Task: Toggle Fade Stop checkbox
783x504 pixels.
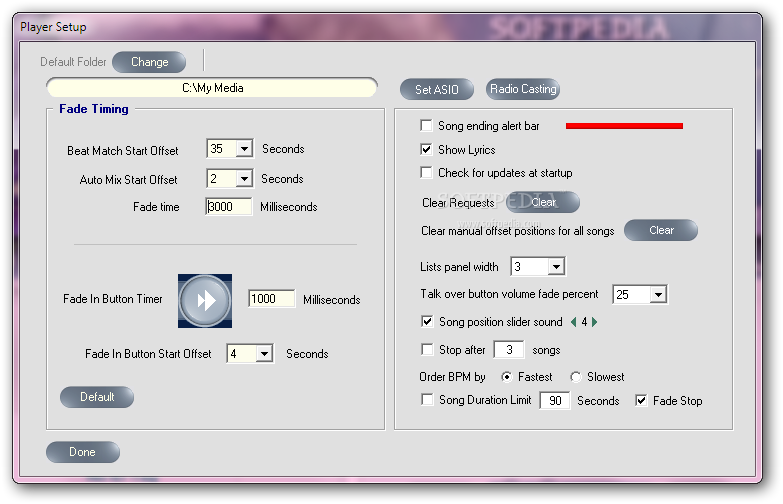Action: coord(641,400)
